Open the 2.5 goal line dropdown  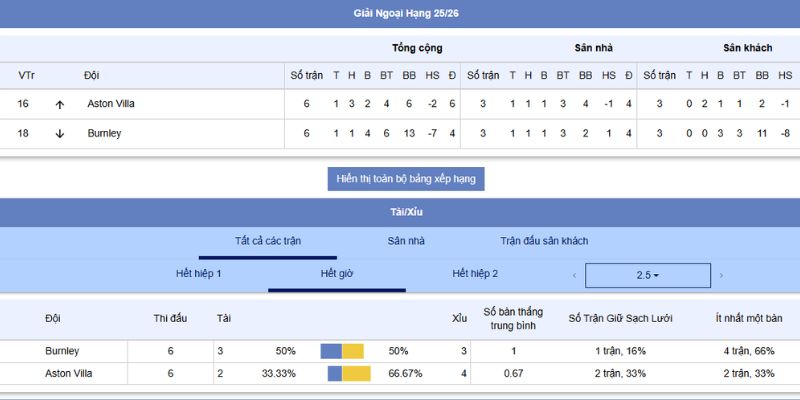[647, 275]
